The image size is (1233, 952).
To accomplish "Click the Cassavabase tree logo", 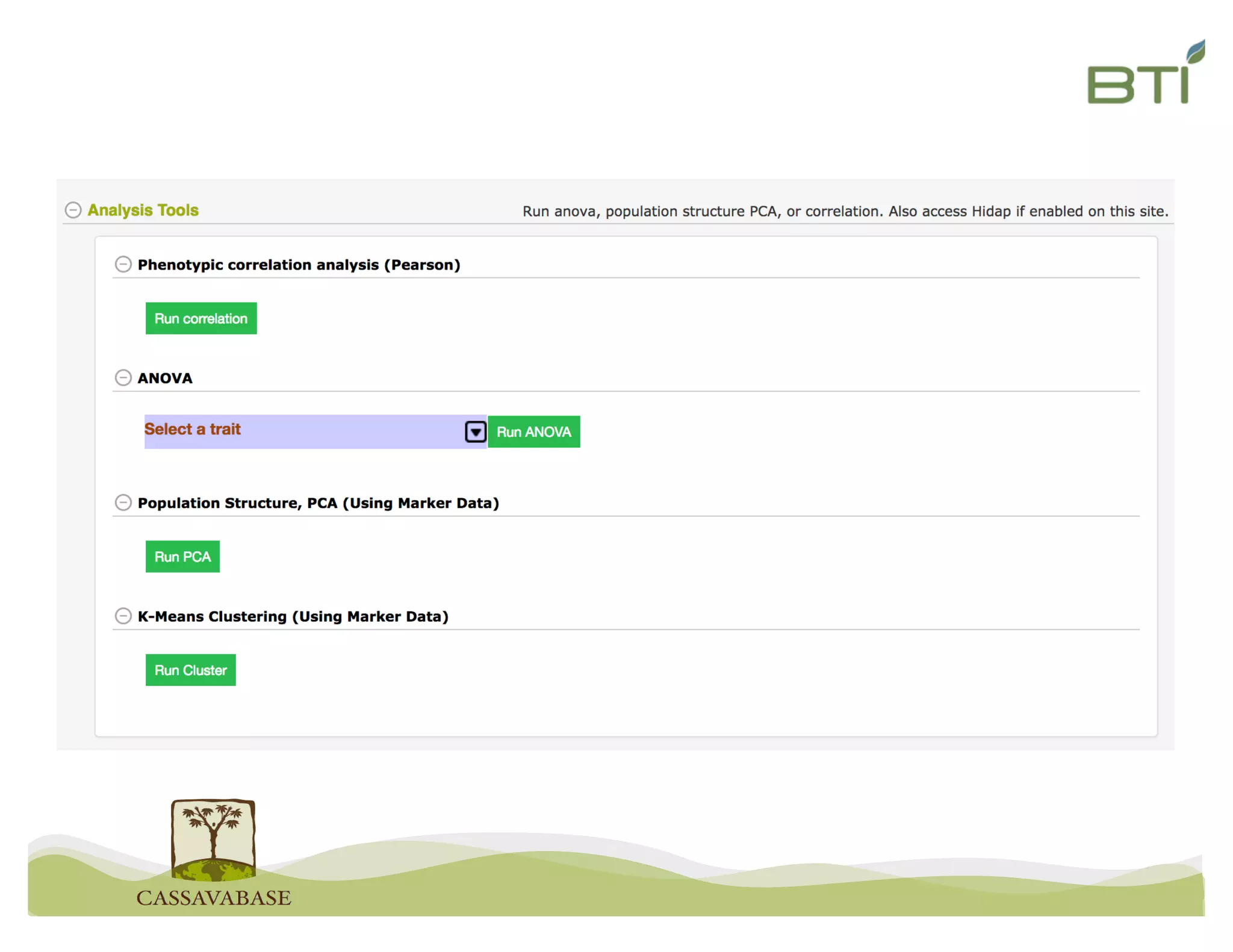I will click(213, 840).
